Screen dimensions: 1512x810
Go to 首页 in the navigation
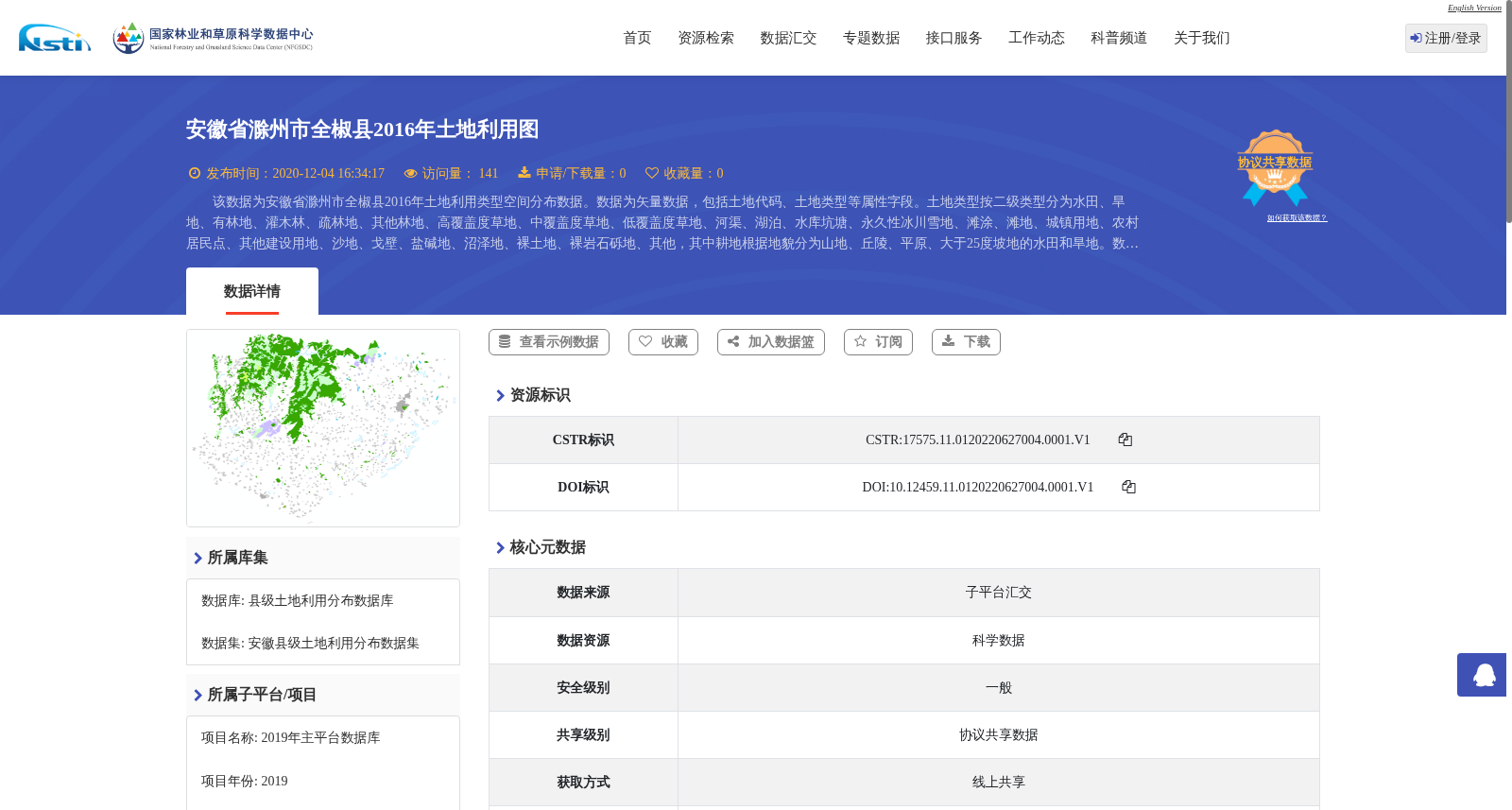(637, 38)
